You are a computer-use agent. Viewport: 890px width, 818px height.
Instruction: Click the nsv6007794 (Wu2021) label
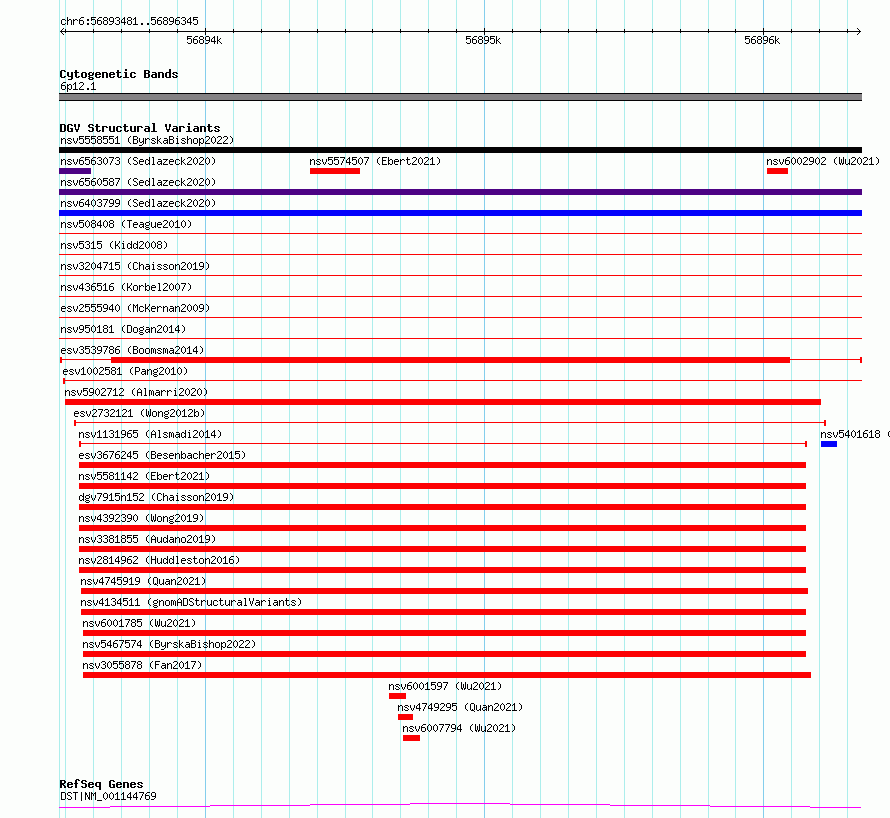[459, 728]
